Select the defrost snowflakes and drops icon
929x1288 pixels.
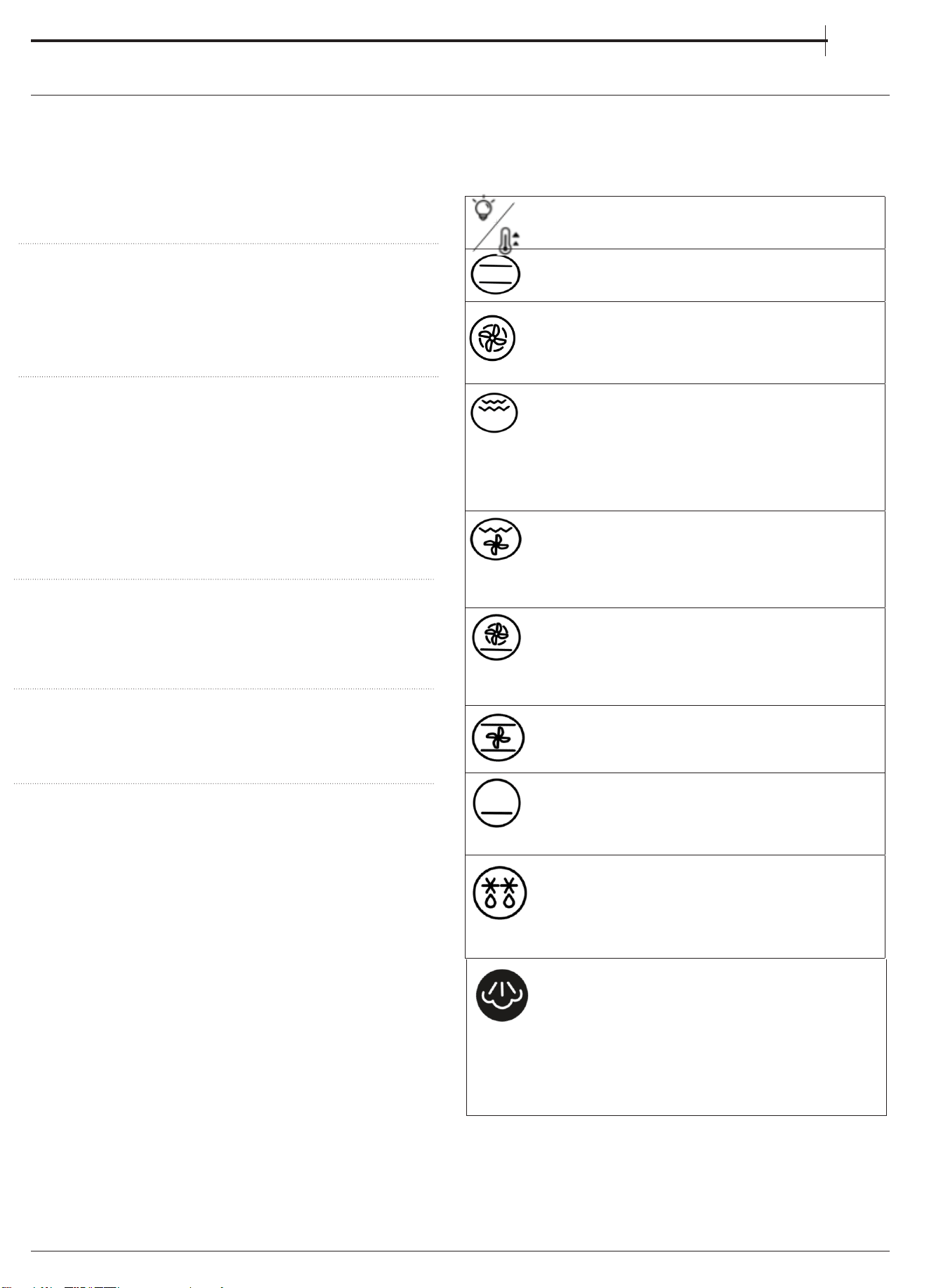pyautogui.click(x=499, y=893)
